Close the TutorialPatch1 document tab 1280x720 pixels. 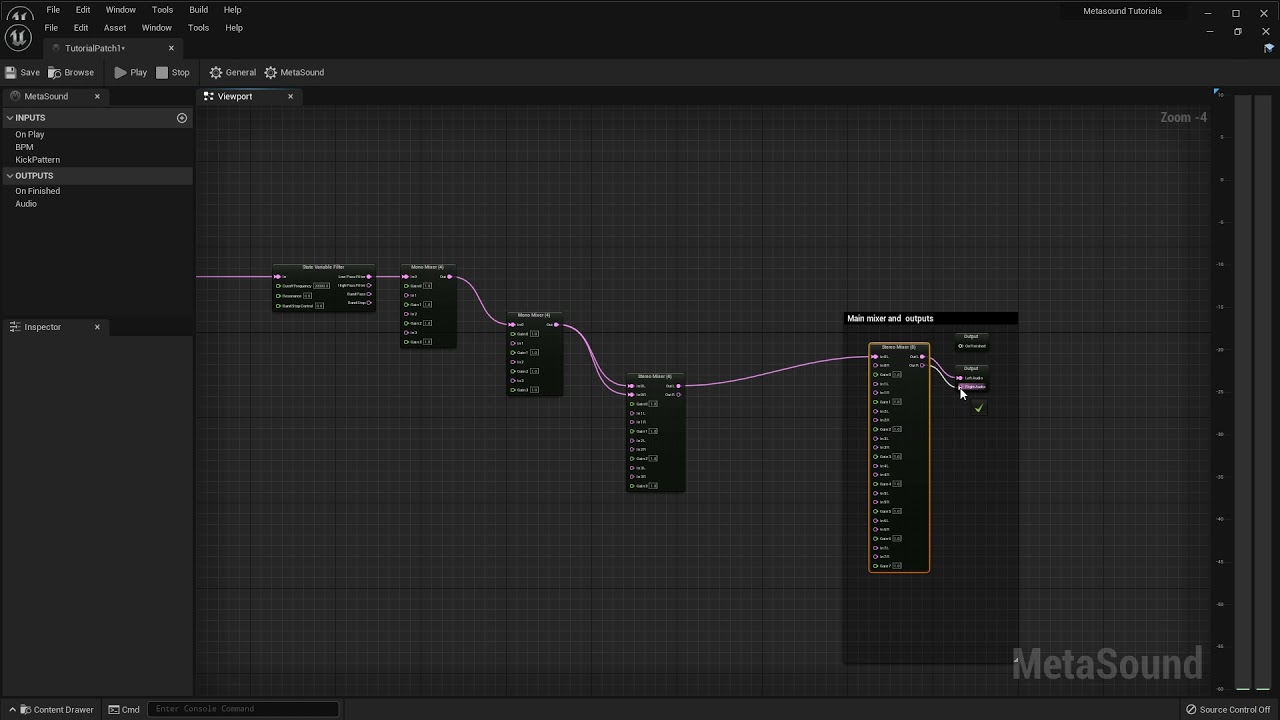tap(171, 48)
